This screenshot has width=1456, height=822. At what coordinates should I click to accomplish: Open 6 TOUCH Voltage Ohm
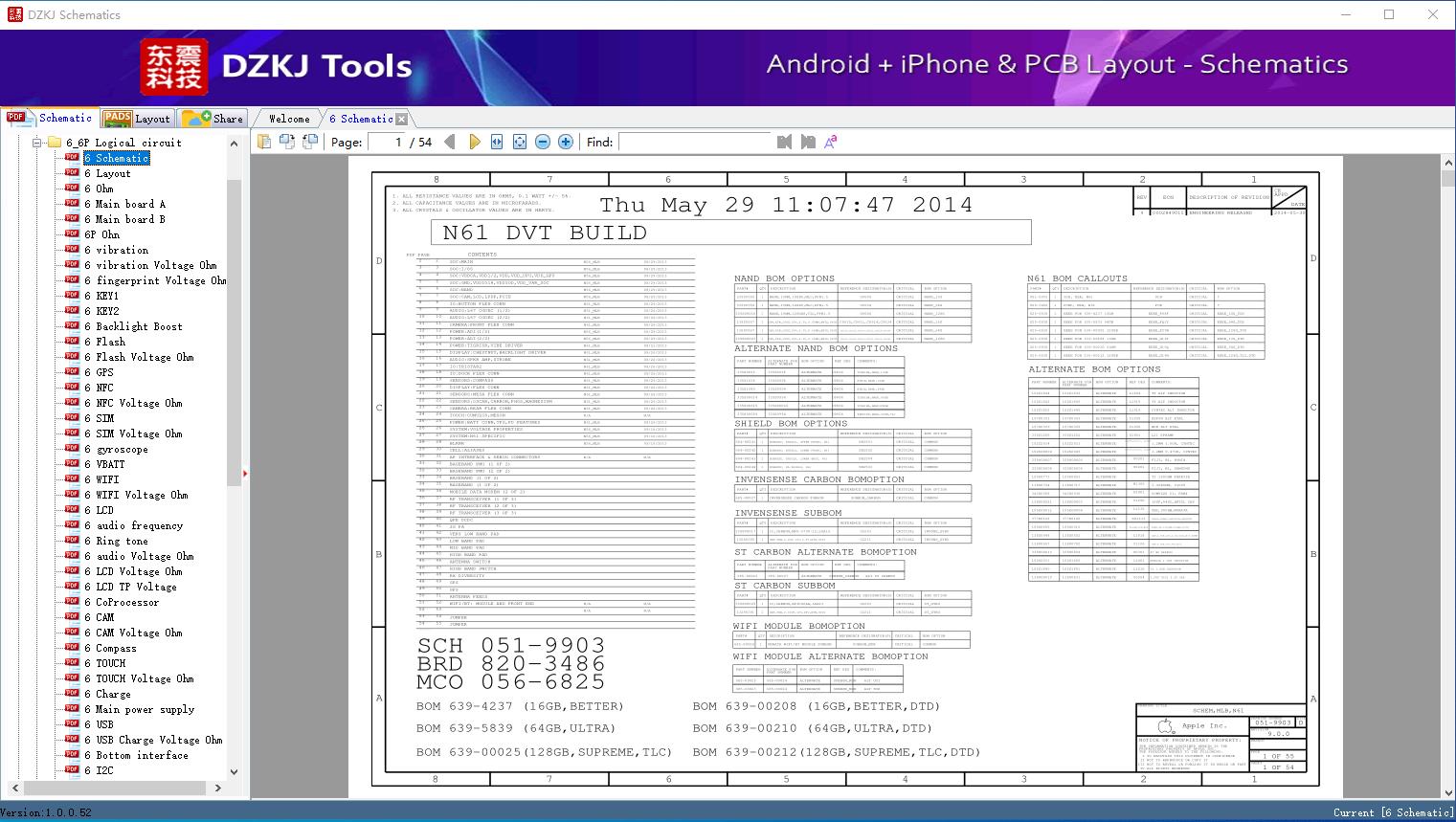(x=139, y=678)
